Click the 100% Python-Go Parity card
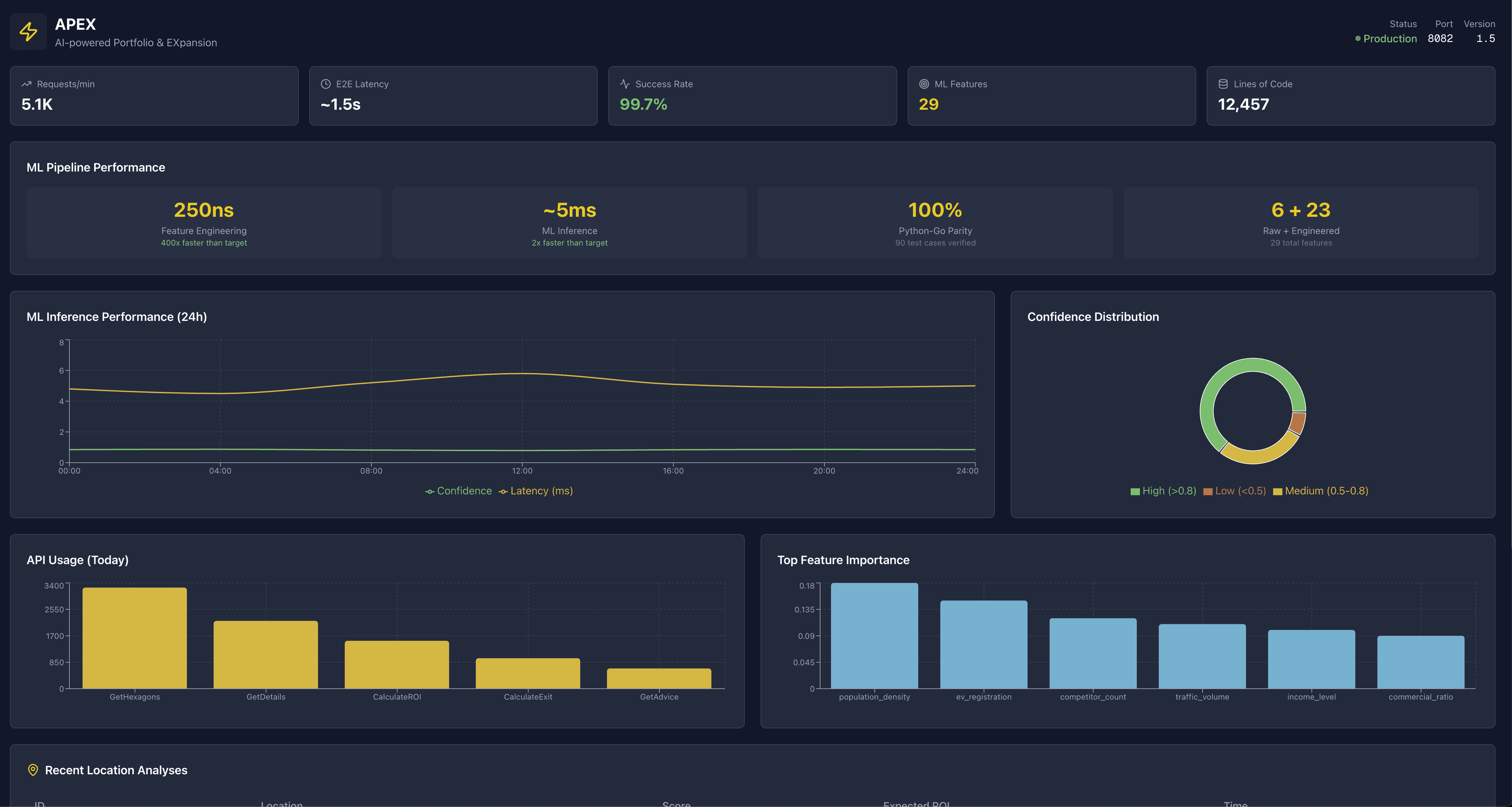Viewport: 1512px width, 807px height. [935, 222]
